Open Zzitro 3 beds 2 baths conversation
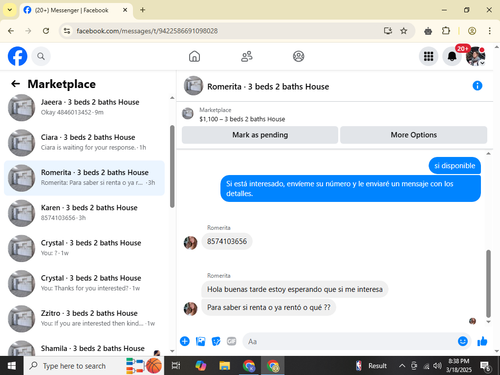Screen dimensions: 500x375 84,318
